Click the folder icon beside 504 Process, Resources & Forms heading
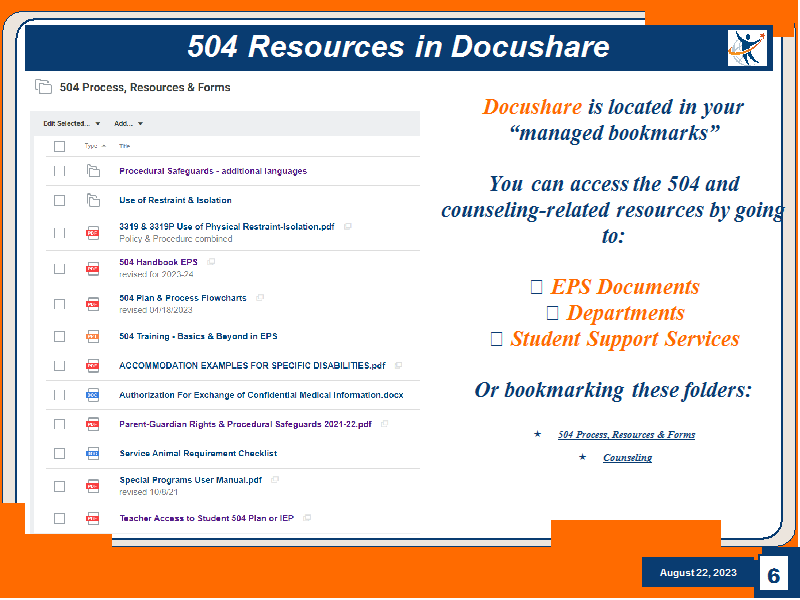 coord(43,87)
